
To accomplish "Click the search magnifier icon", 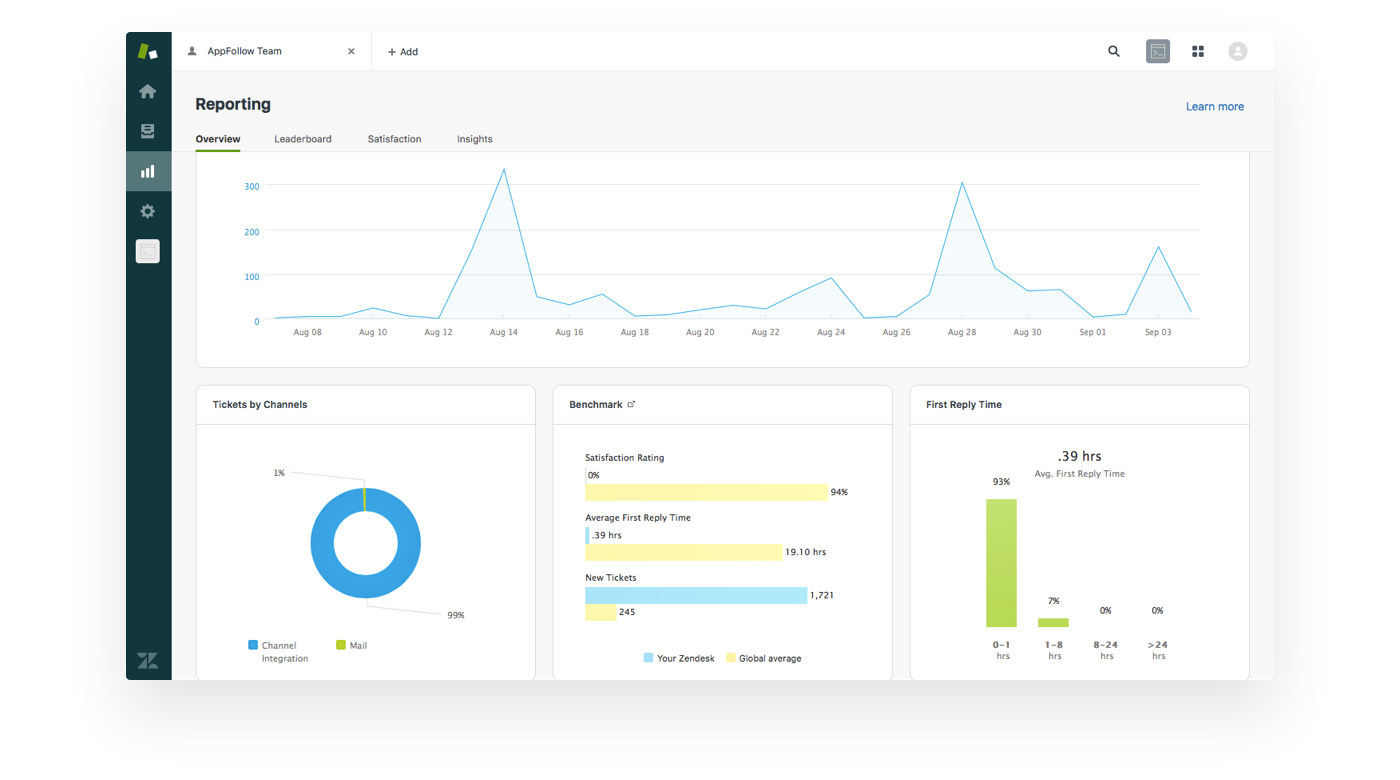I will click(1114, 52).
